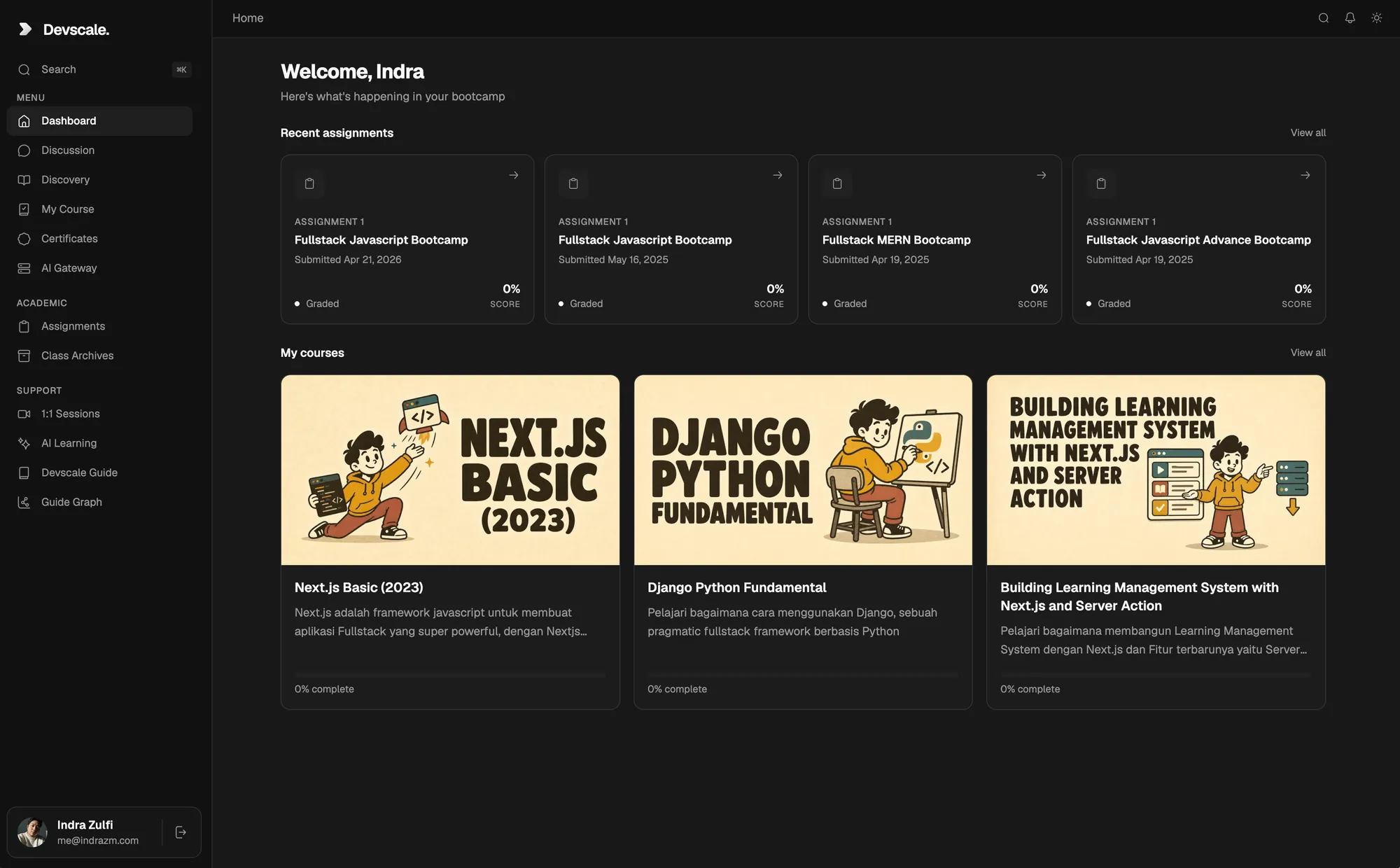Image resolution: width=1400 pixels, height=868 pixels.
Task: Click the Assignments clipboard icon in sidebar
Action: [x=24, y=326]
